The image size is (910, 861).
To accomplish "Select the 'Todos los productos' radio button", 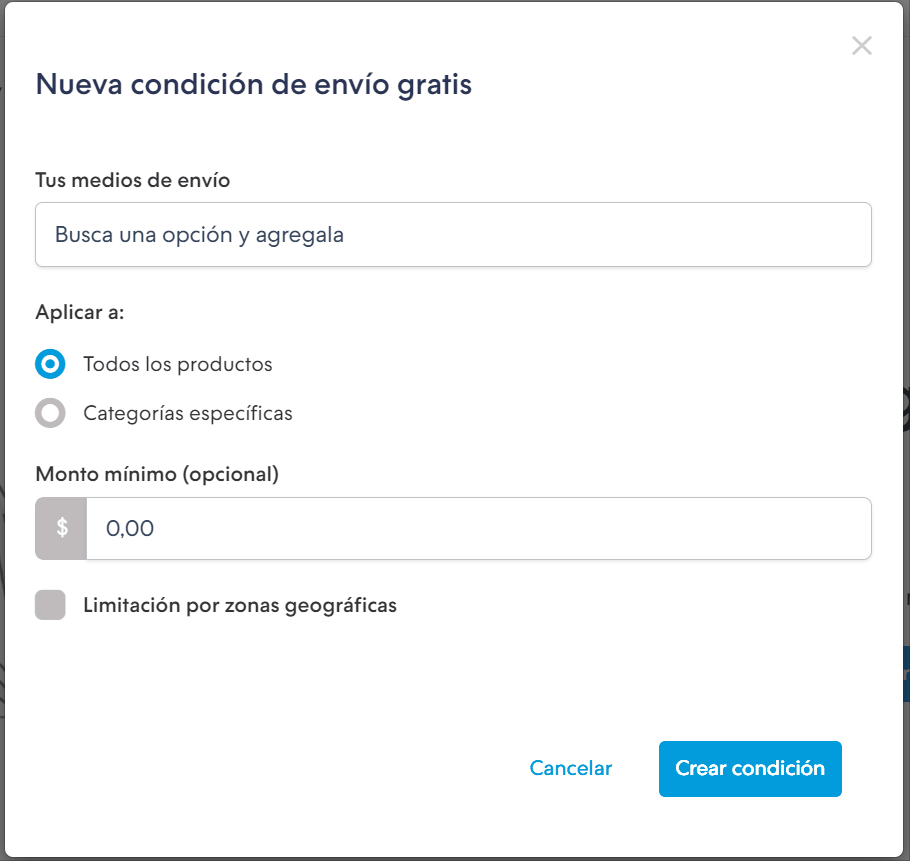I will [x=50, y=364].
